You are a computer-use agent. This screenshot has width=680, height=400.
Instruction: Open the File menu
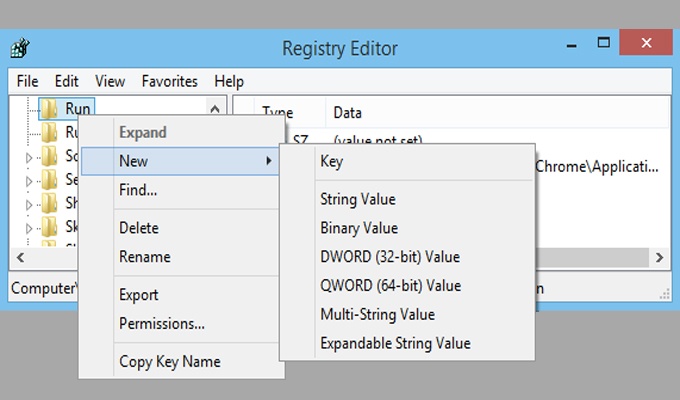pyautogui.click(x=27, y=81)
